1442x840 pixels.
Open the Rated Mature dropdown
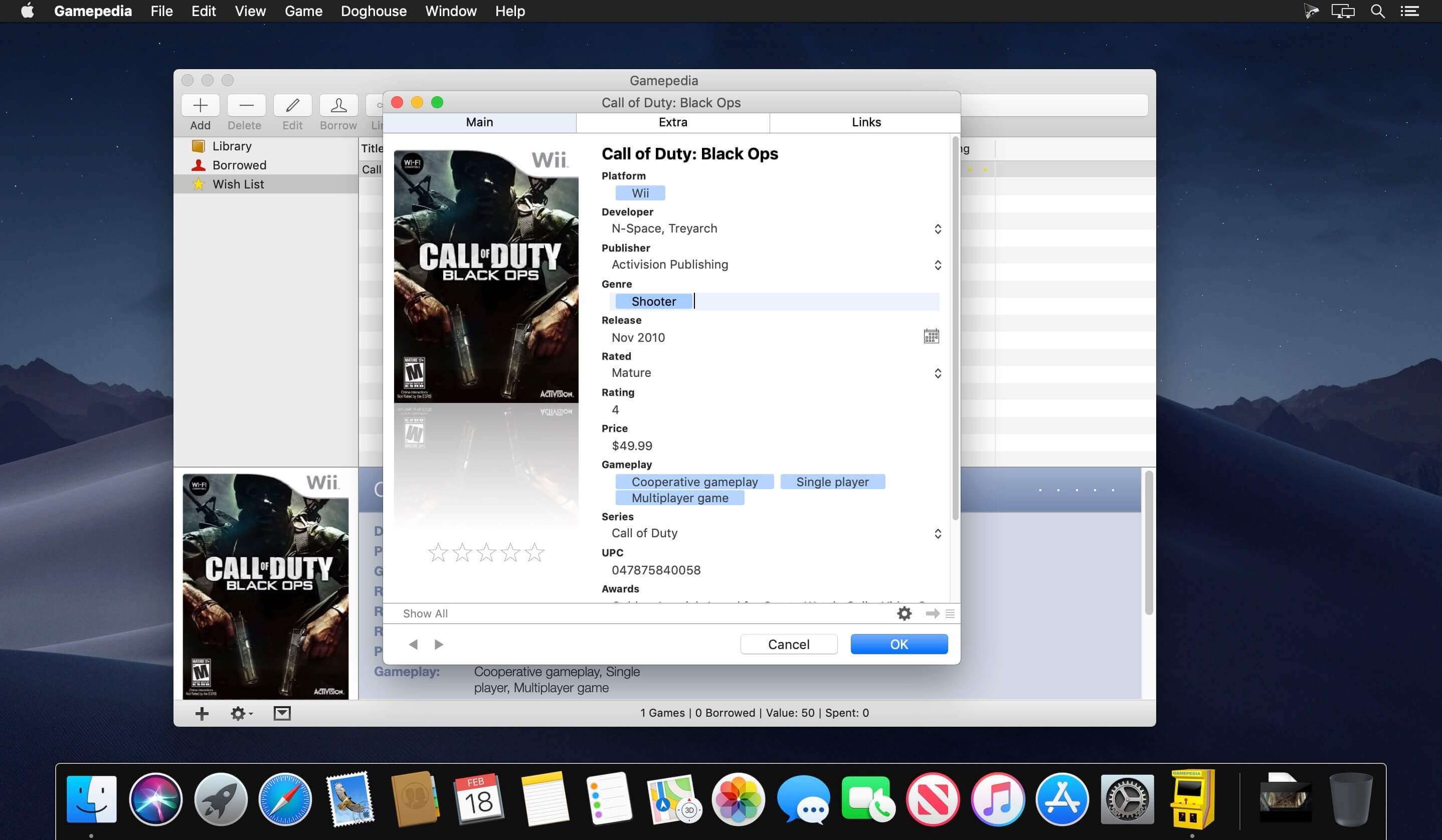937,373
